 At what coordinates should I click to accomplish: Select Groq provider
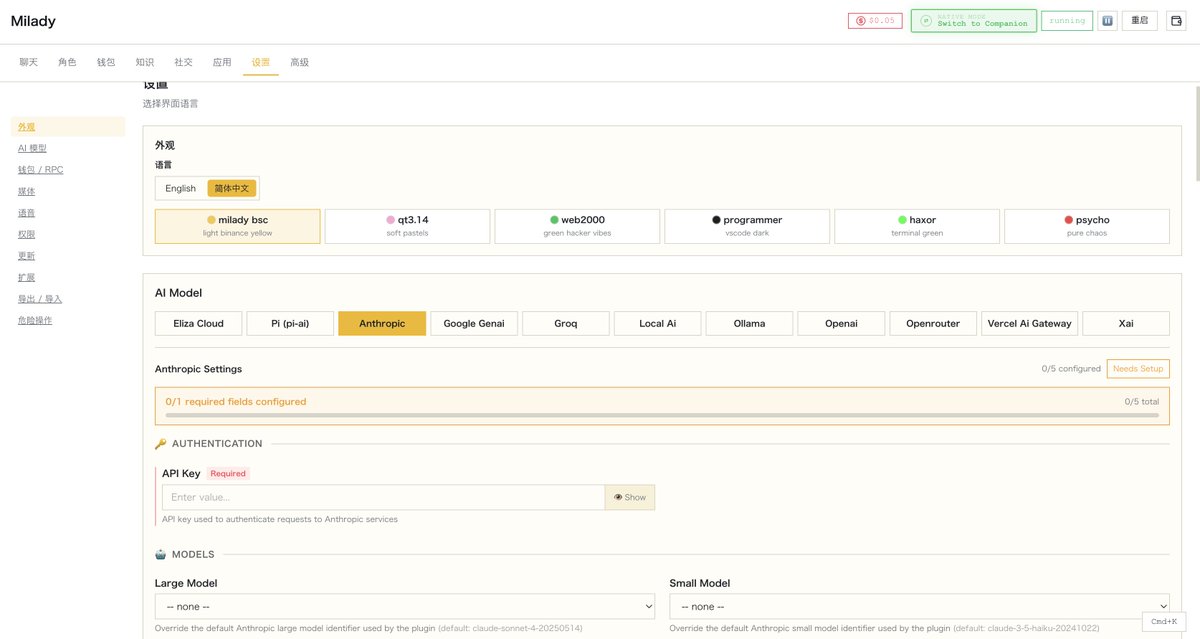coord(565,323)
